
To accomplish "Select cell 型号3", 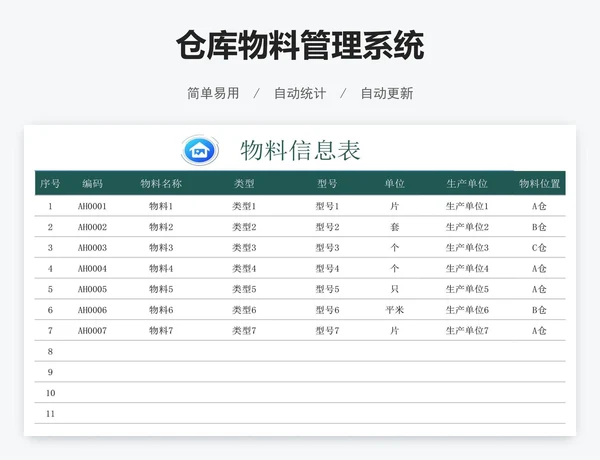I will click(327, 248).
